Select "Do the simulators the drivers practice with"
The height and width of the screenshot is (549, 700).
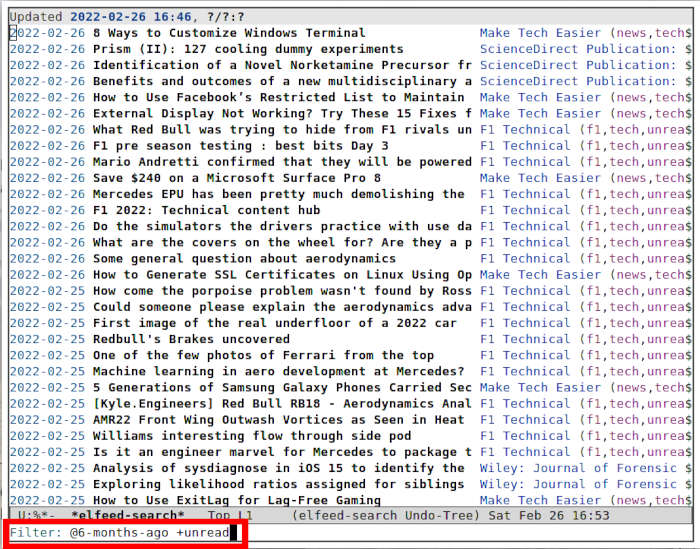282,226
